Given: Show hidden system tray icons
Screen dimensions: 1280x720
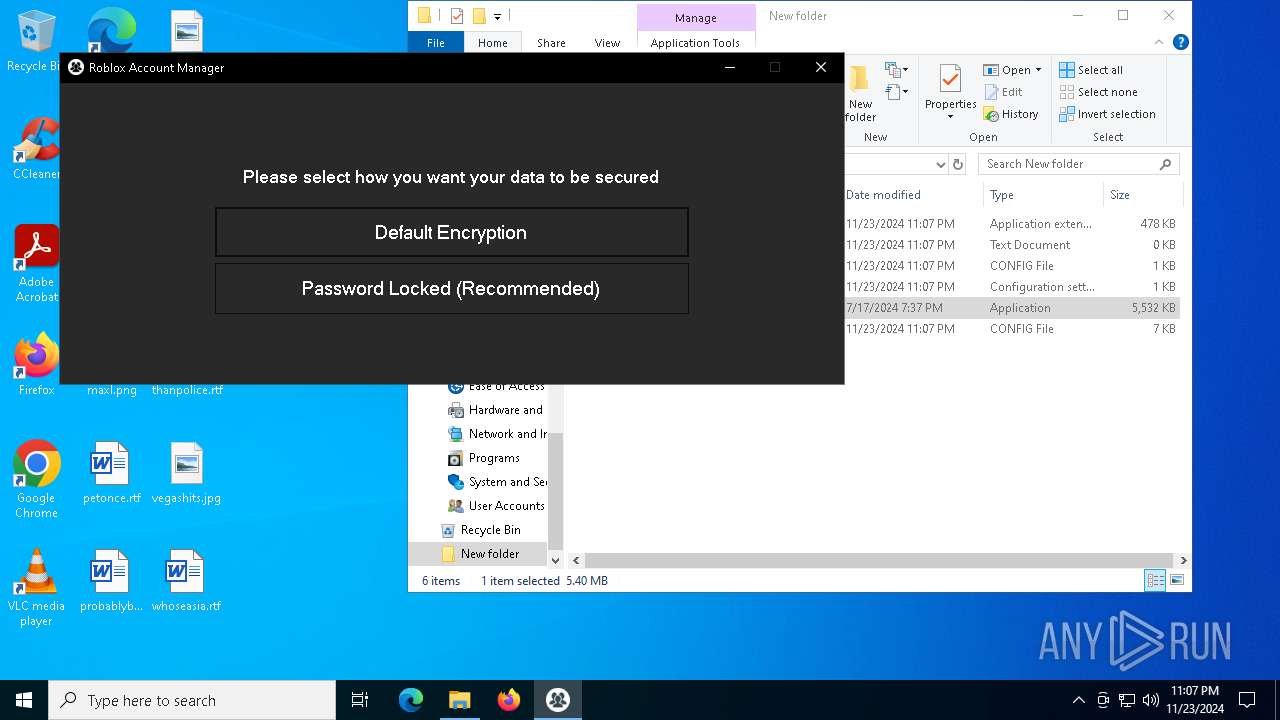Looking at the screenshot, I should [x=1078, y=700].
